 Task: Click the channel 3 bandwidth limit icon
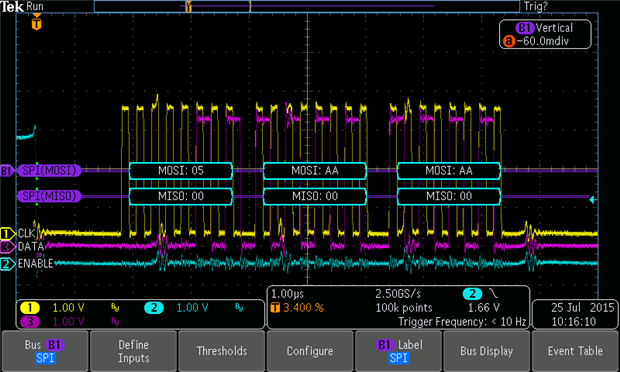[115, 321]
